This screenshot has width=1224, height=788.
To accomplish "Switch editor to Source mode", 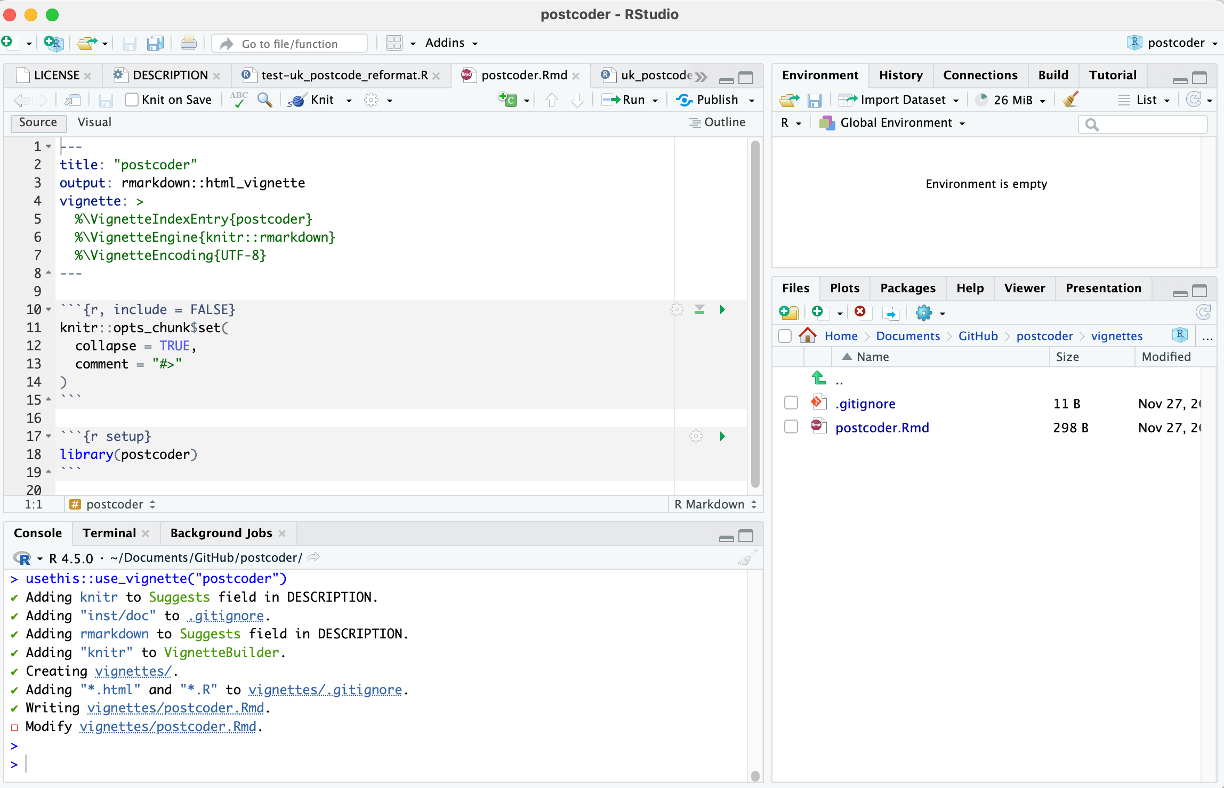I will 38,122.
